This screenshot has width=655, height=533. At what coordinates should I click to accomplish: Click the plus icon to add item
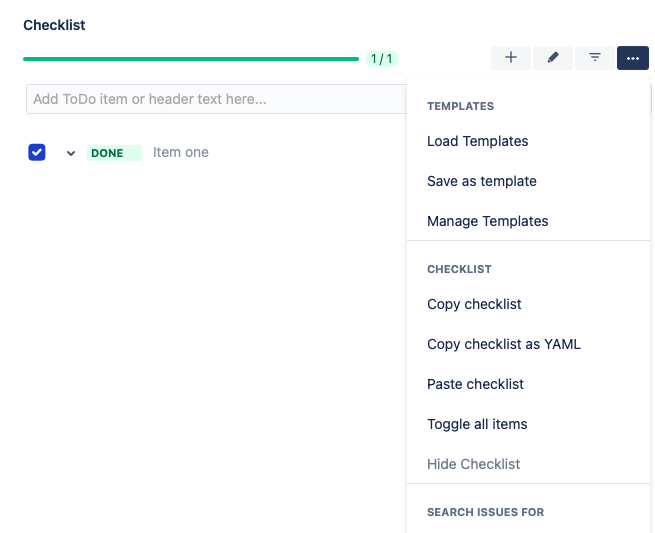(511, 58)
